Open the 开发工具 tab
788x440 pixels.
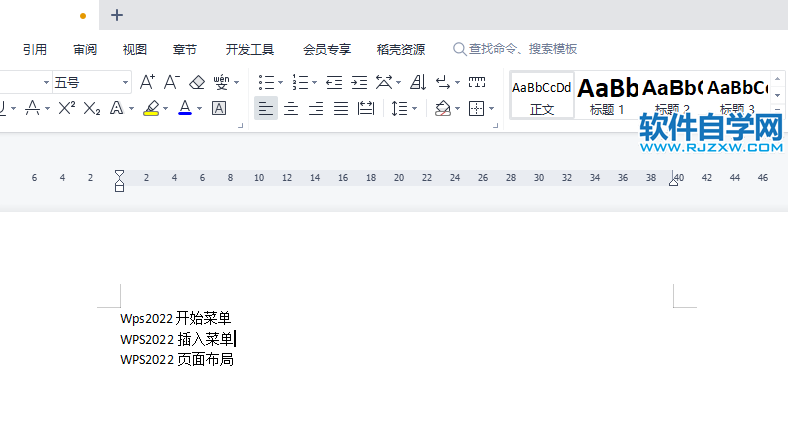pyautogui.click(x=250, y=49)
